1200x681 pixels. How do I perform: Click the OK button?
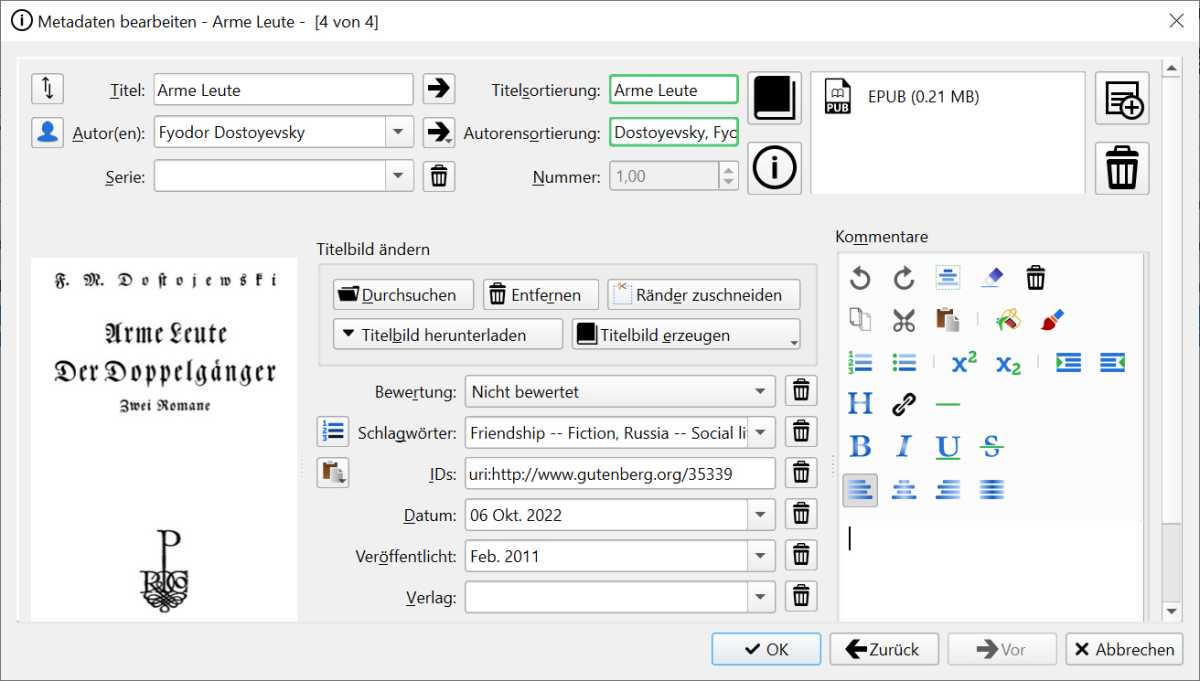766,649
